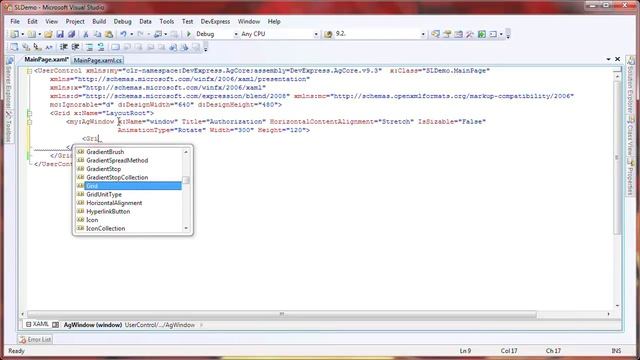This screenshot has width=640, height=360.
Task: Open the Undo history dropdown arrow
Action: pyautogui.click(x=131, y=34)
